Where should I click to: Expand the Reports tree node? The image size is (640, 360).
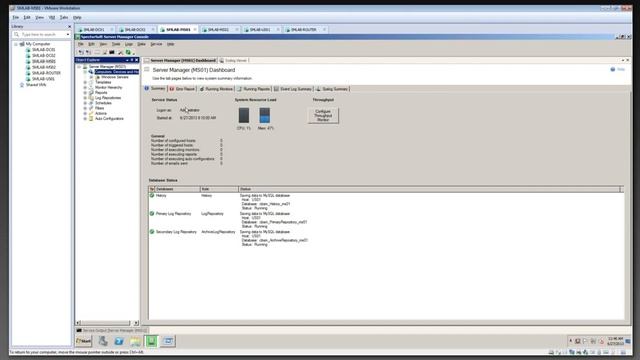pyautogui.click(x=85, y=93)
